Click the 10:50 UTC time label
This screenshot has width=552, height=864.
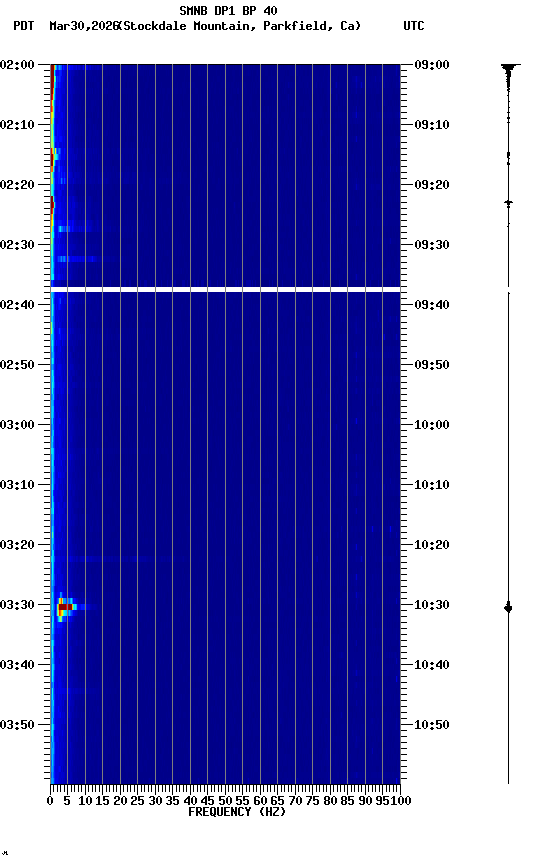click(432, 725)
